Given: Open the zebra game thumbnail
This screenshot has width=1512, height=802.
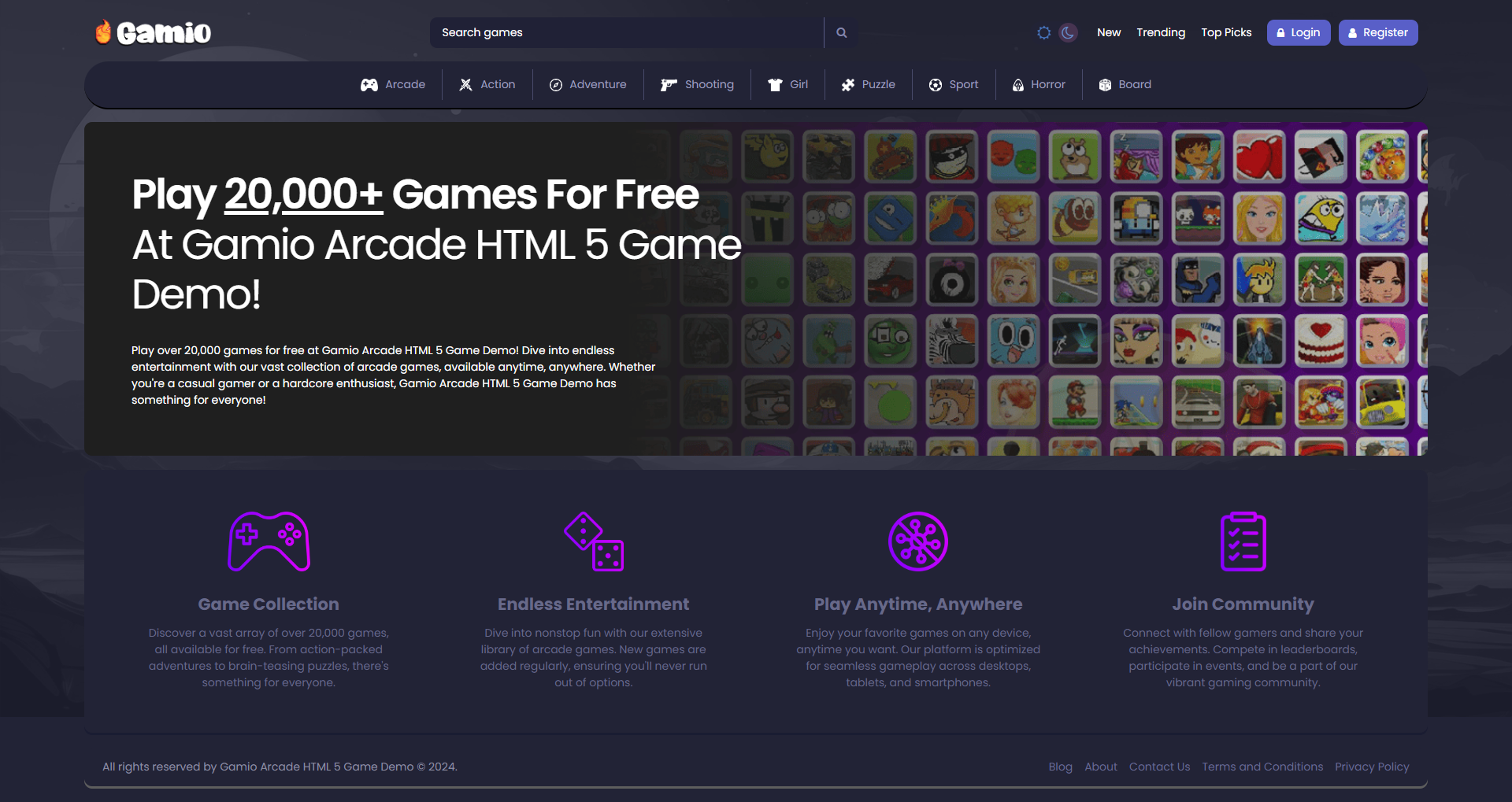Looking at the screenshot, I should tap(952, 340).
